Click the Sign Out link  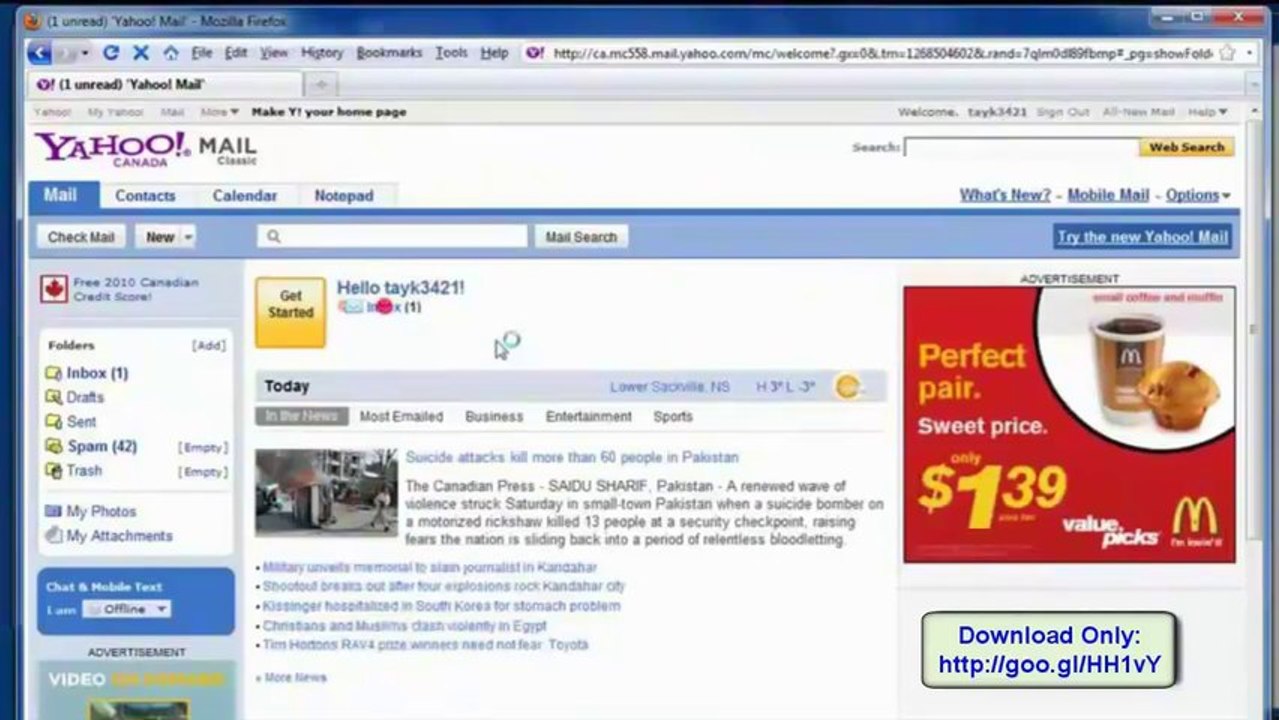coord(1063,112)
